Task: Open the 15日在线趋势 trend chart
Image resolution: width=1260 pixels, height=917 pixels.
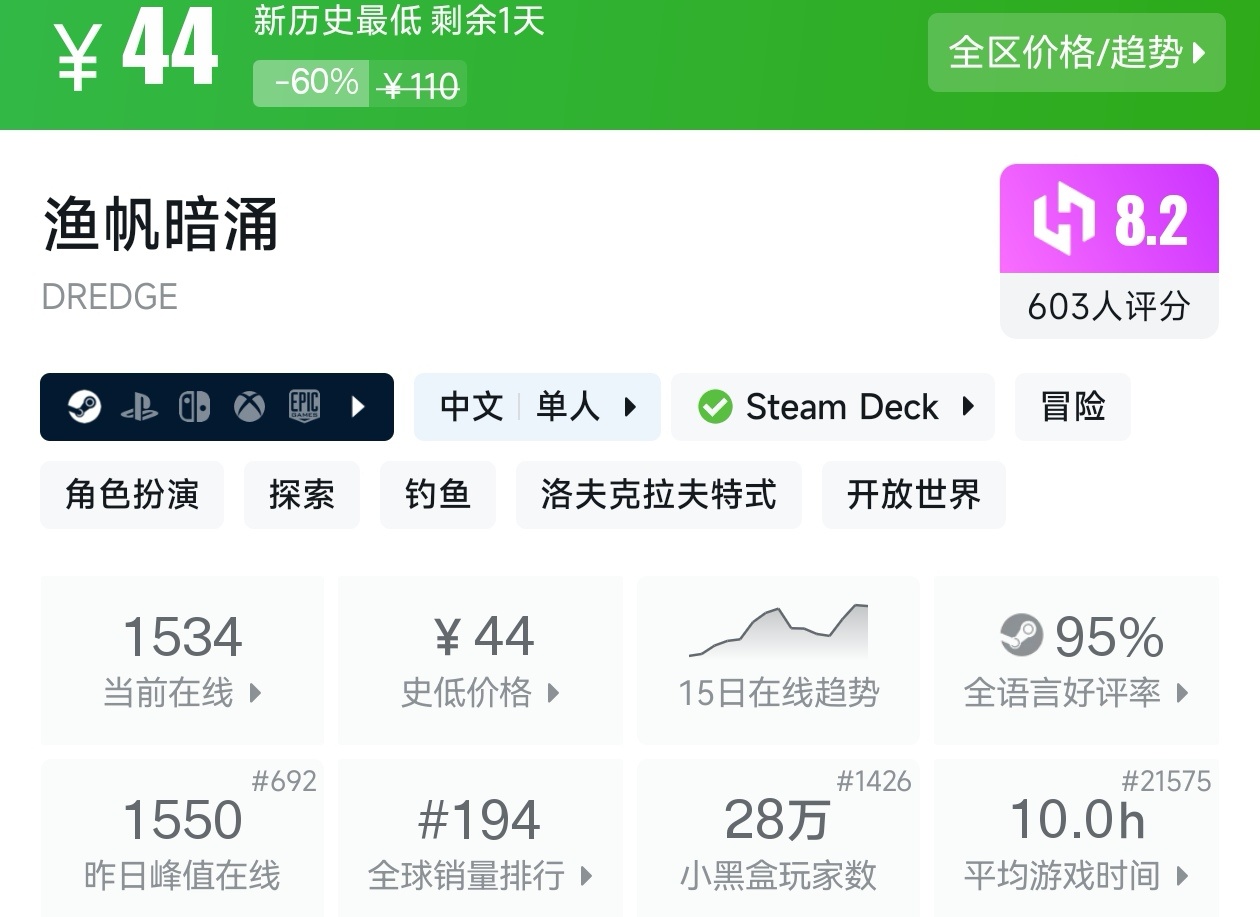Action: (778, 660)
